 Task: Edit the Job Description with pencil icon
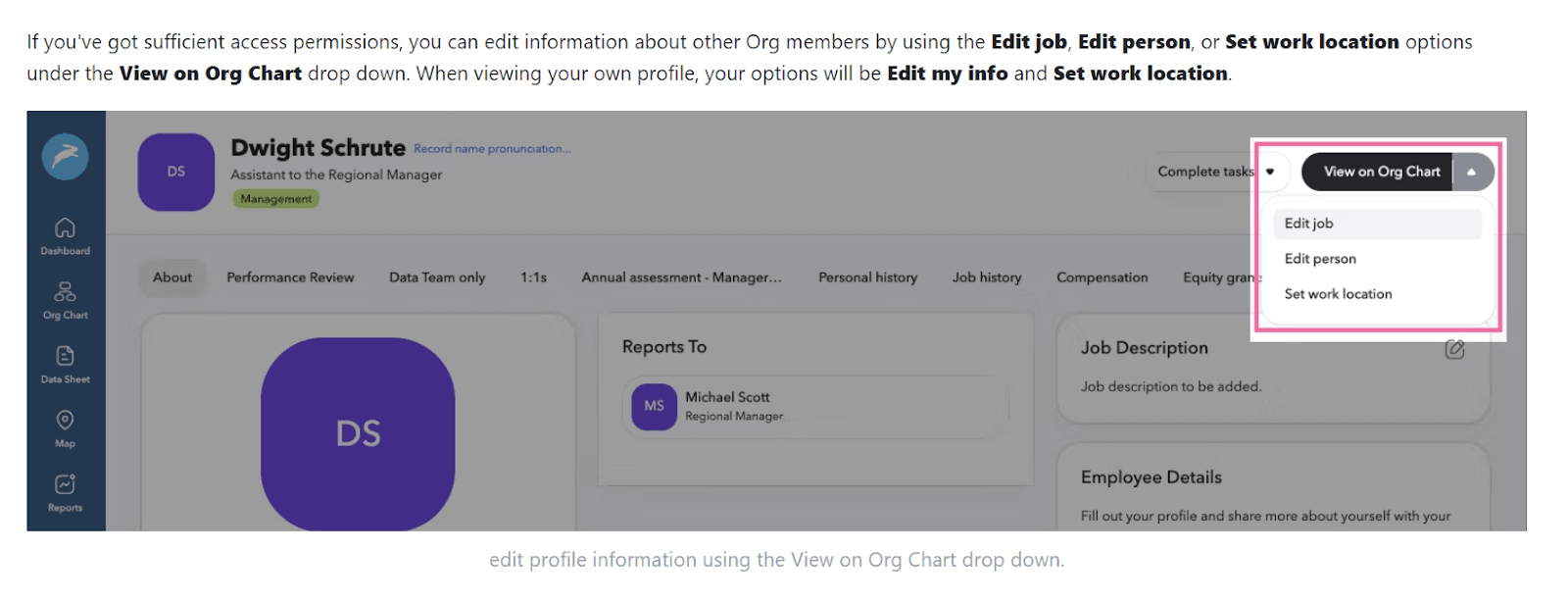(1454, 349)
